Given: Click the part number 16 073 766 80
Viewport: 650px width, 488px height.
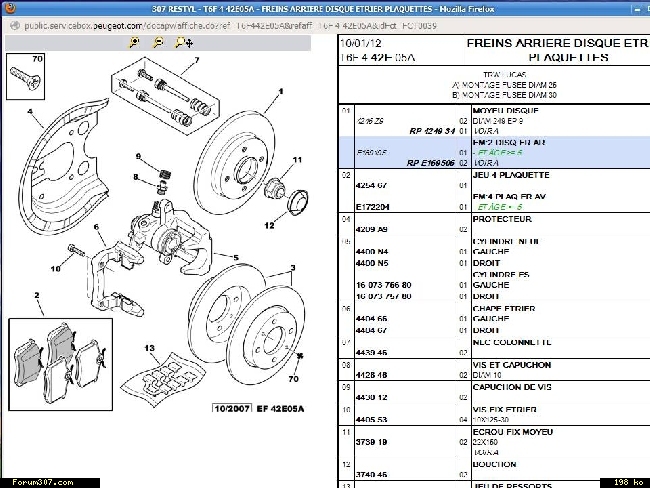Looking at the screenshot, I should [x=383, y=285].
